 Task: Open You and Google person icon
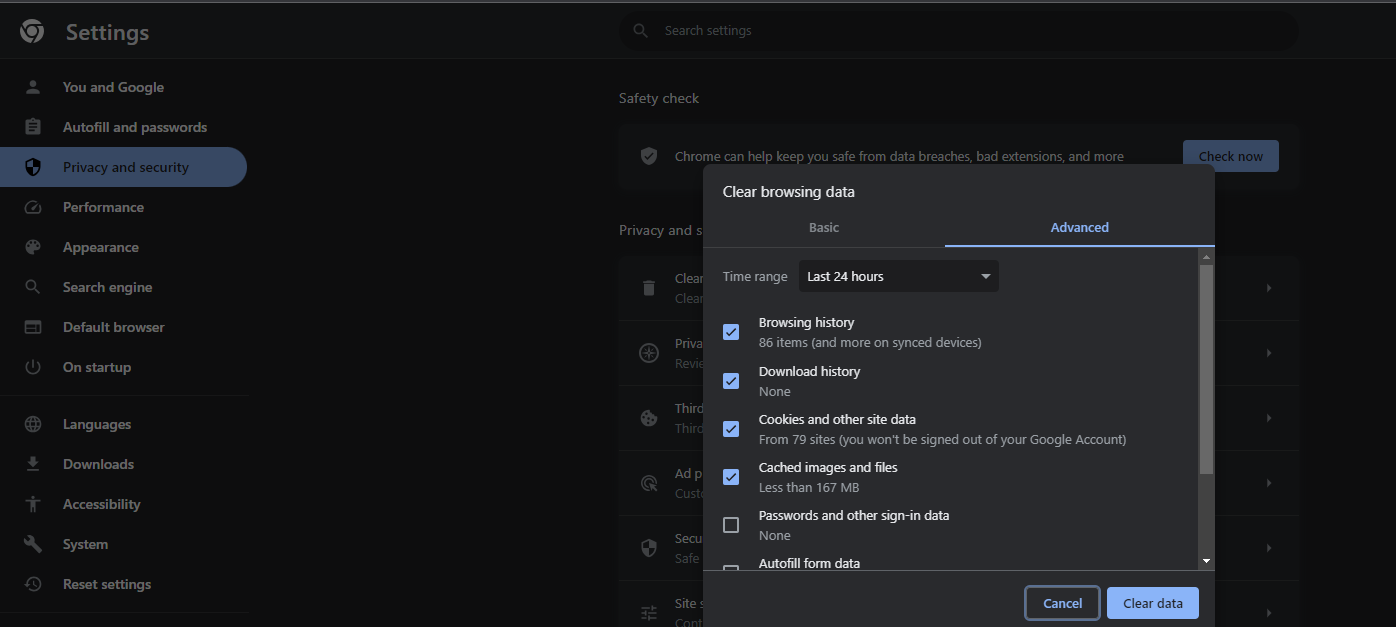point(33,87)
